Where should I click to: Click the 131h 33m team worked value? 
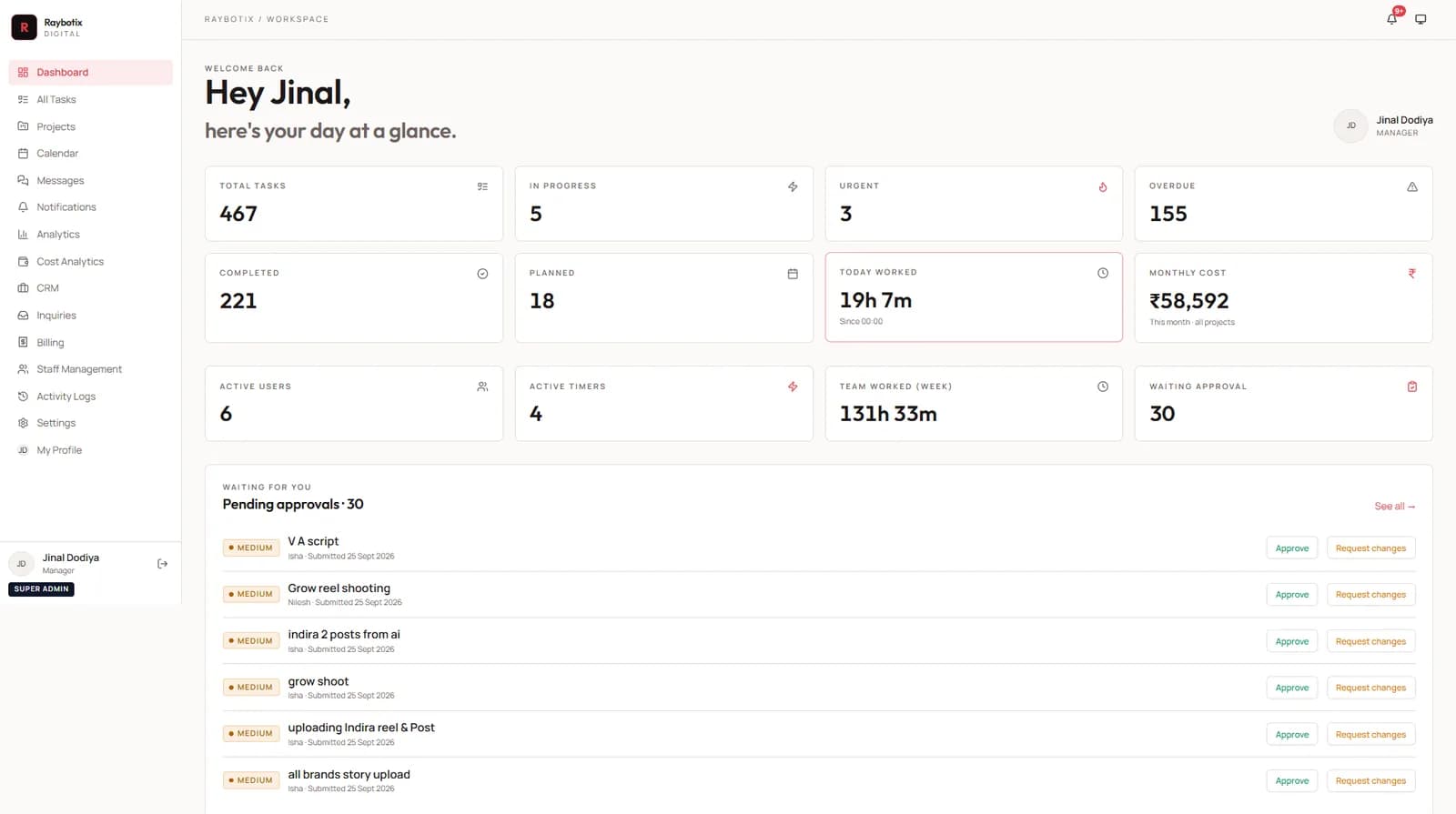[x=888, y=414]
